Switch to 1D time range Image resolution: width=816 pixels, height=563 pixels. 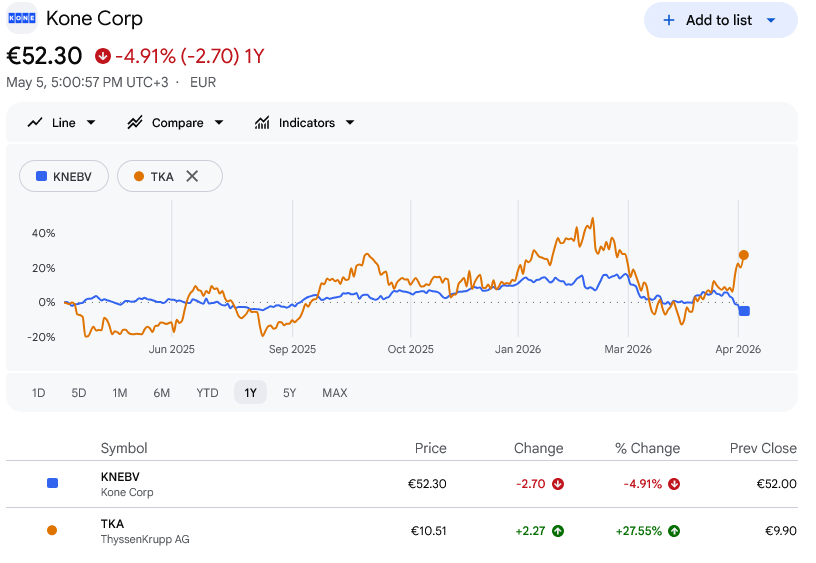pos(39,393)
